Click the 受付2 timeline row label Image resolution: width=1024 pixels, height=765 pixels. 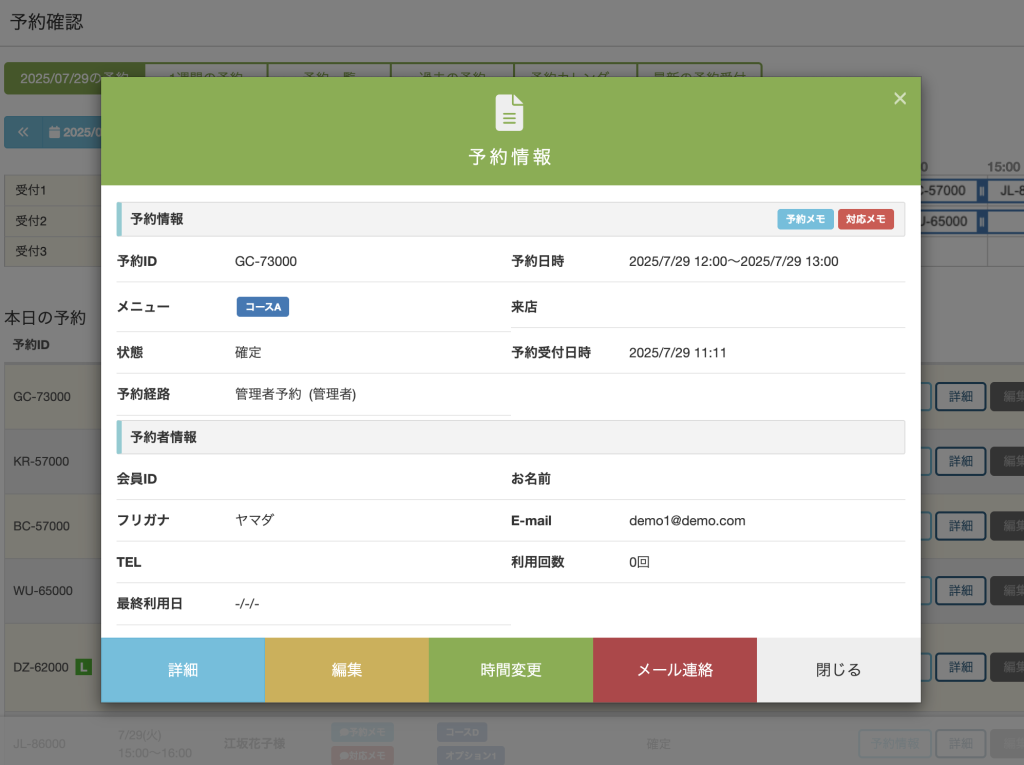click(x=31, y=221)
